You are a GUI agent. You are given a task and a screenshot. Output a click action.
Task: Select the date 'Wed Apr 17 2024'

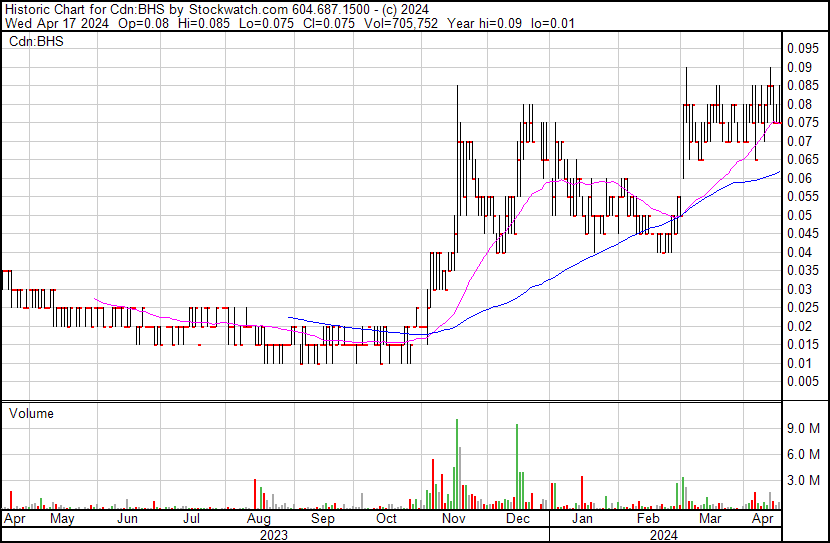point(57,23)
